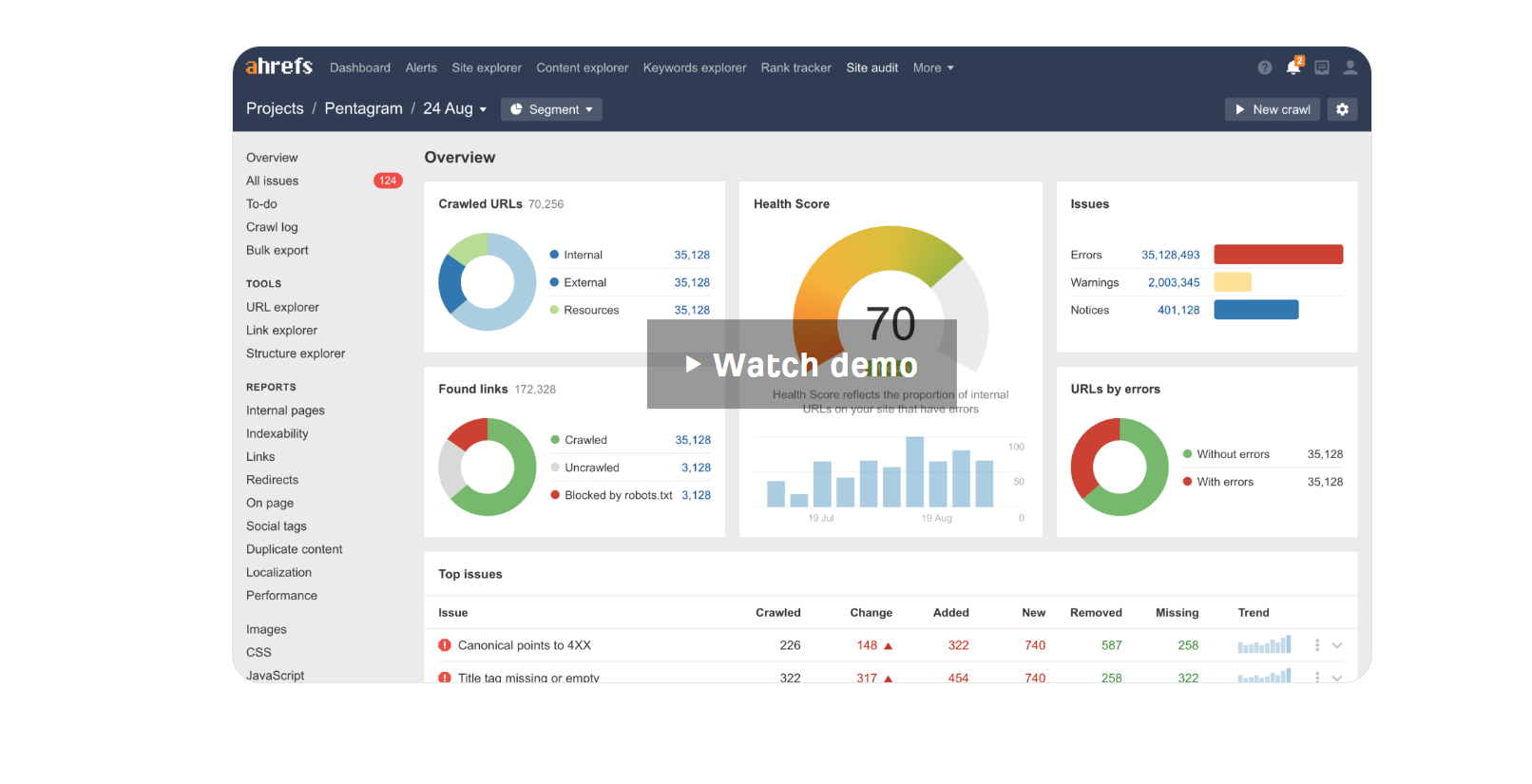Click the Blocked by robots.txt count 3,128

696,495
